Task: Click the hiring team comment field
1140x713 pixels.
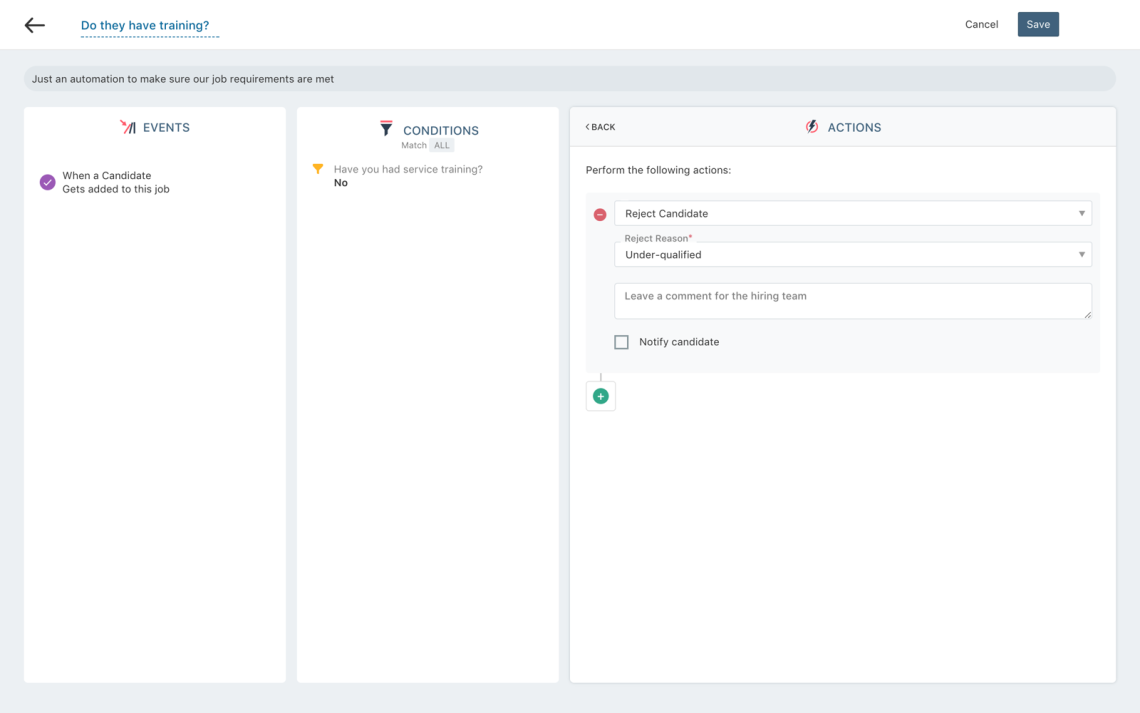Action: coord(852,300)
